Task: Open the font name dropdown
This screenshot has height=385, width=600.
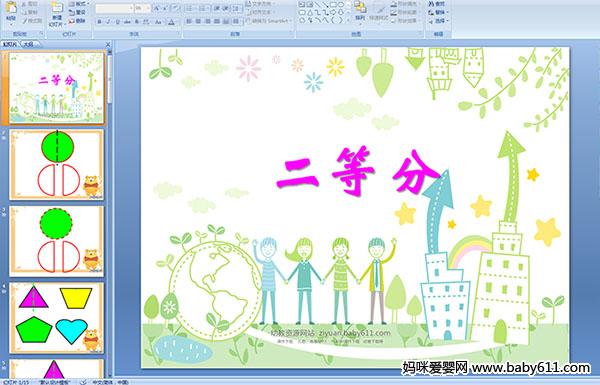Action: tap(130, 8)
